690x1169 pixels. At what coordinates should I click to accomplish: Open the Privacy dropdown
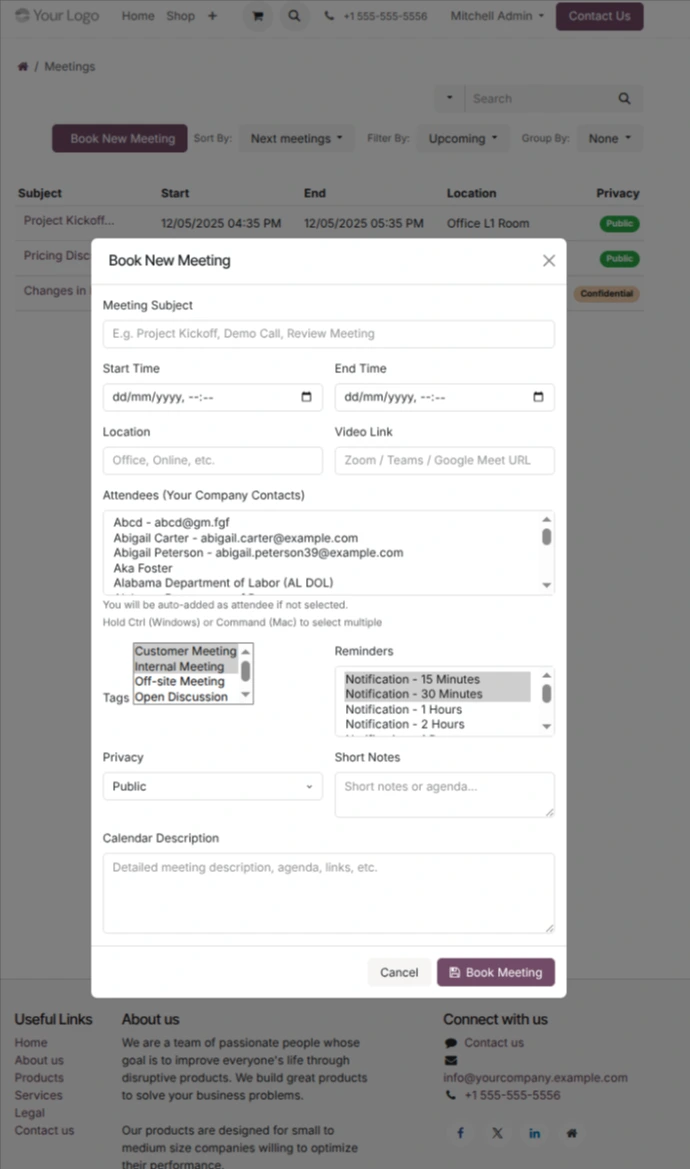pyautogui.click(x=212, y=787)
